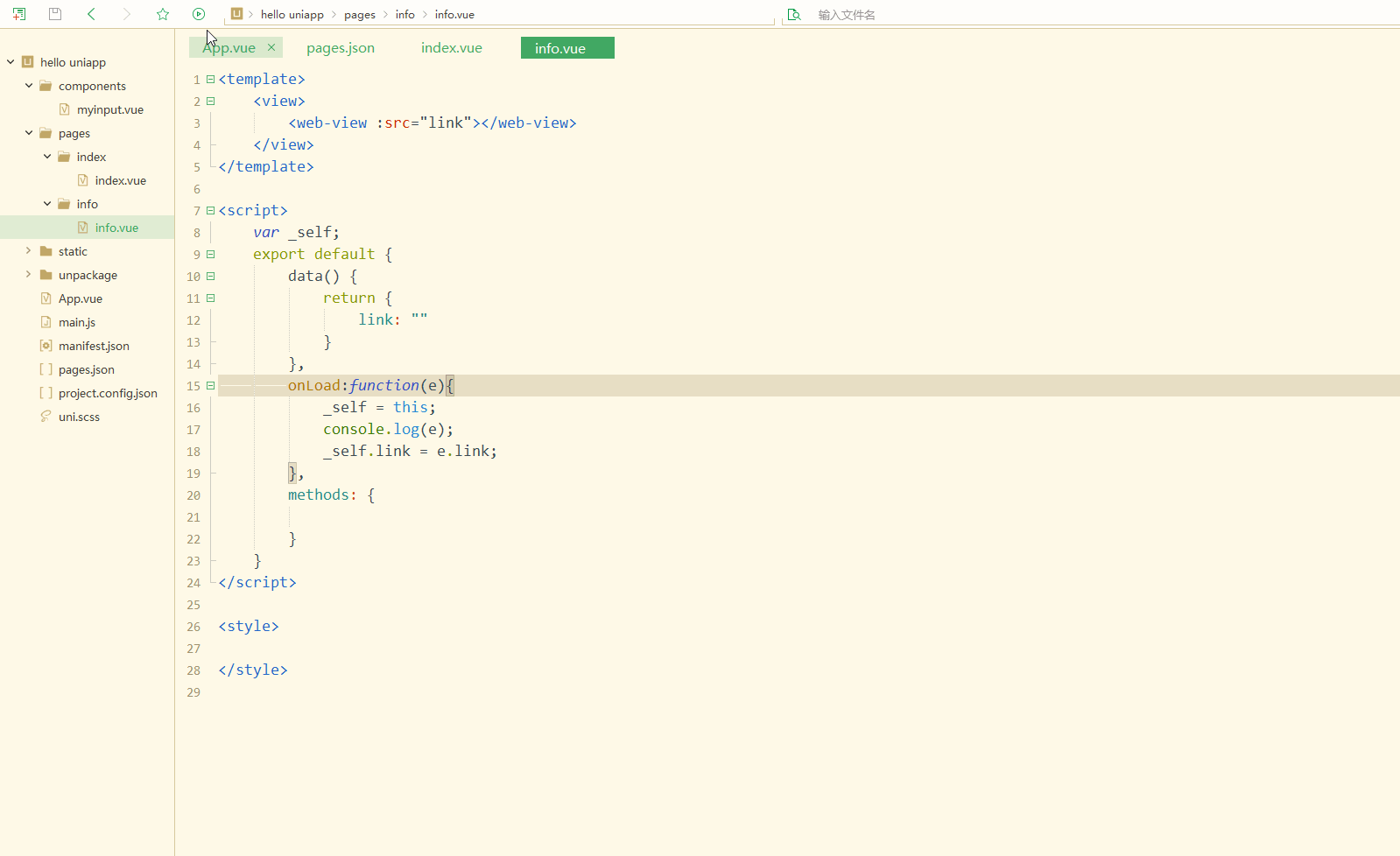Fold the onLoad function at line 15
This screenshot has width=1400, height=856.
210,386
